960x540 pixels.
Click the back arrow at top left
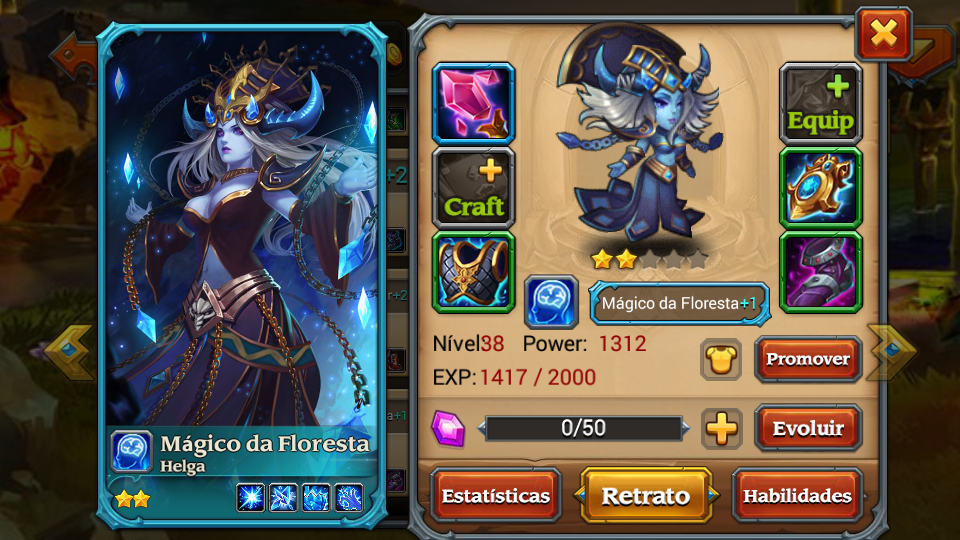point(72,56)
